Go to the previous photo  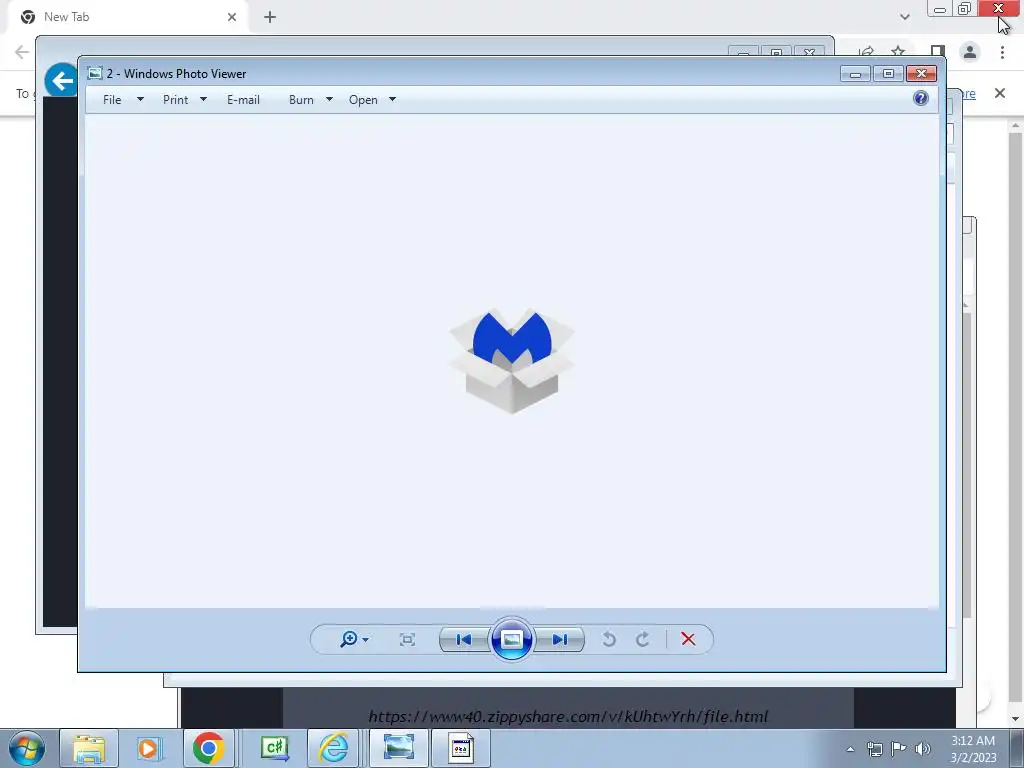[x=464, y=639]
